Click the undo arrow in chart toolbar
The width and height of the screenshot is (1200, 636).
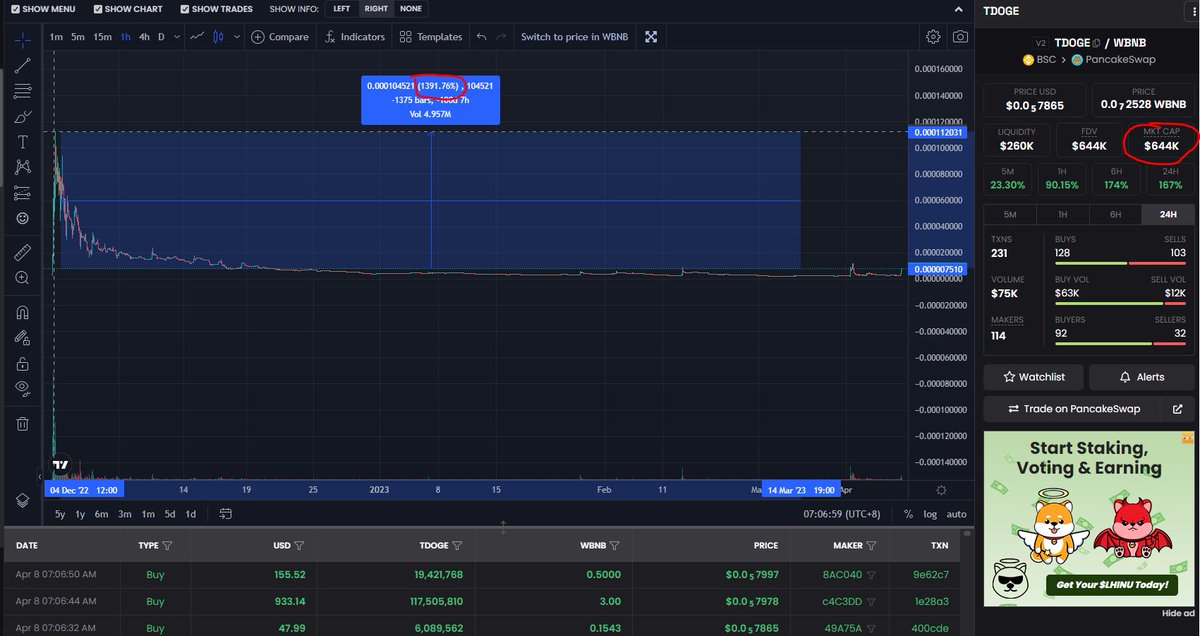pyautogui.click(x=482, y=37)
